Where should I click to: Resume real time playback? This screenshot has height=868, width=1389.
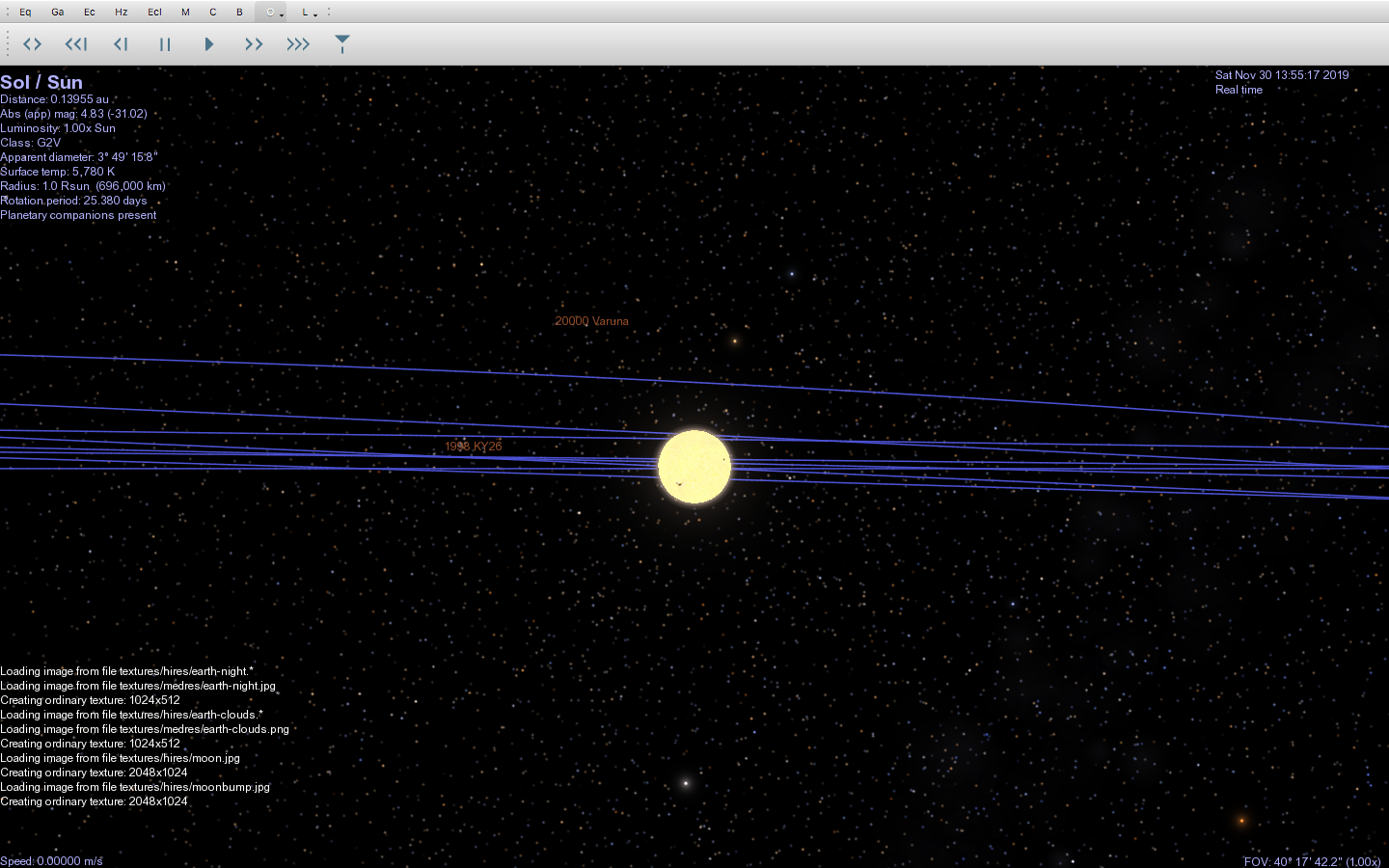click(x=209, y=43)
